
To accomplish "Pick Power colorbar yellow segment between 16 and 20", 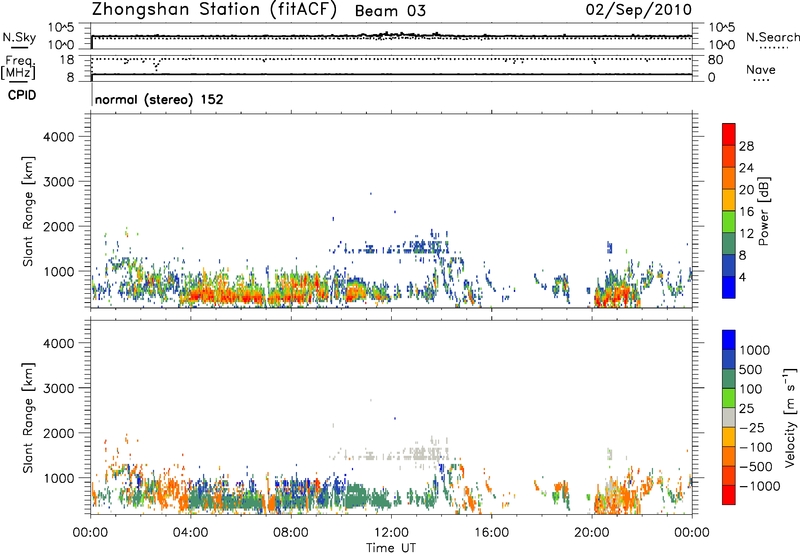I will pyautogui.click(x=729, y=199).
